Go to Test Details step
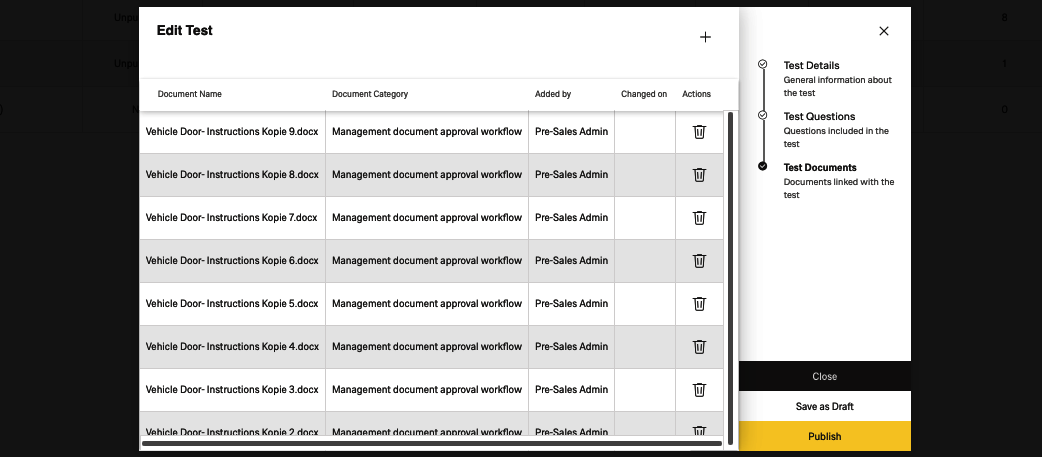The height and width of the screenshot is (457, 1042). (x=811, y=65)
